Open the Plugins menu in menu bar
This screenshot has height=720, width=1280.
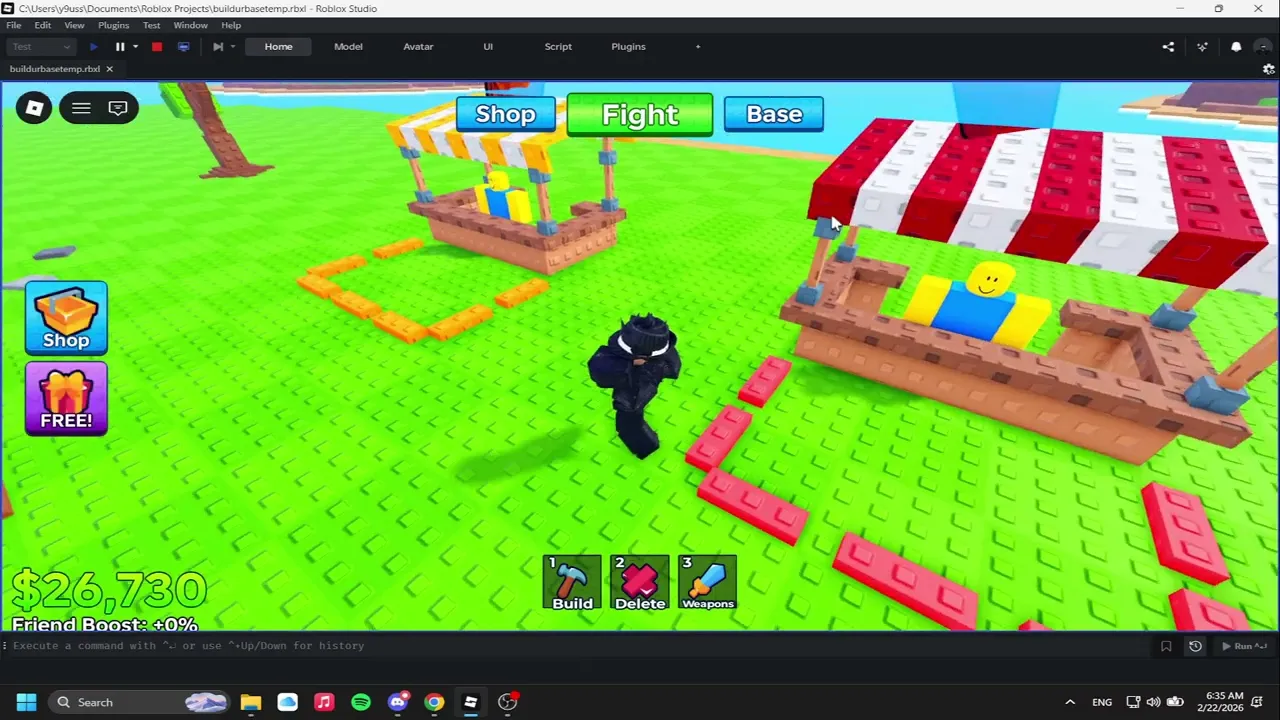(x=113, y=25)
